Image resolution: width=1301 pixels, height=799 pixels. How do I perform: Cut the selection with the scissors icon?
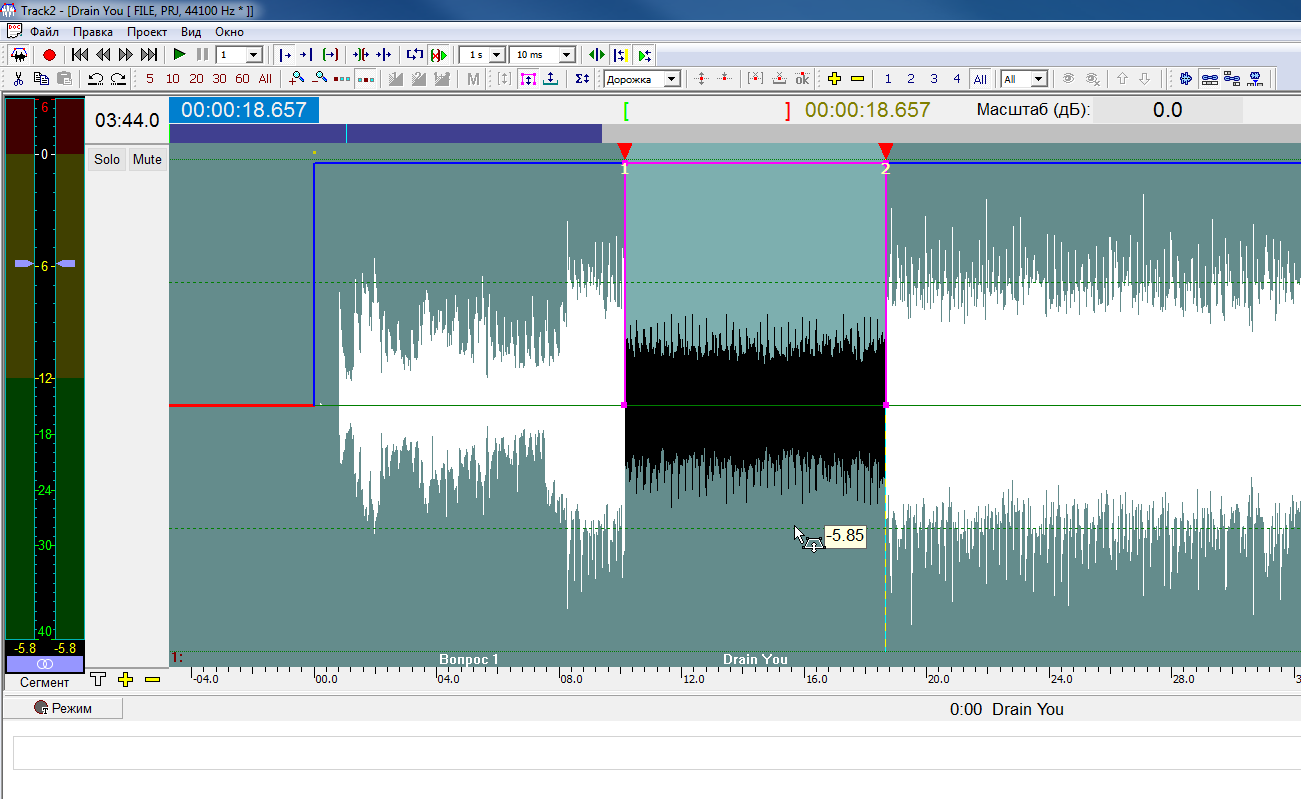pyautogui.click(x=18, y=79)
